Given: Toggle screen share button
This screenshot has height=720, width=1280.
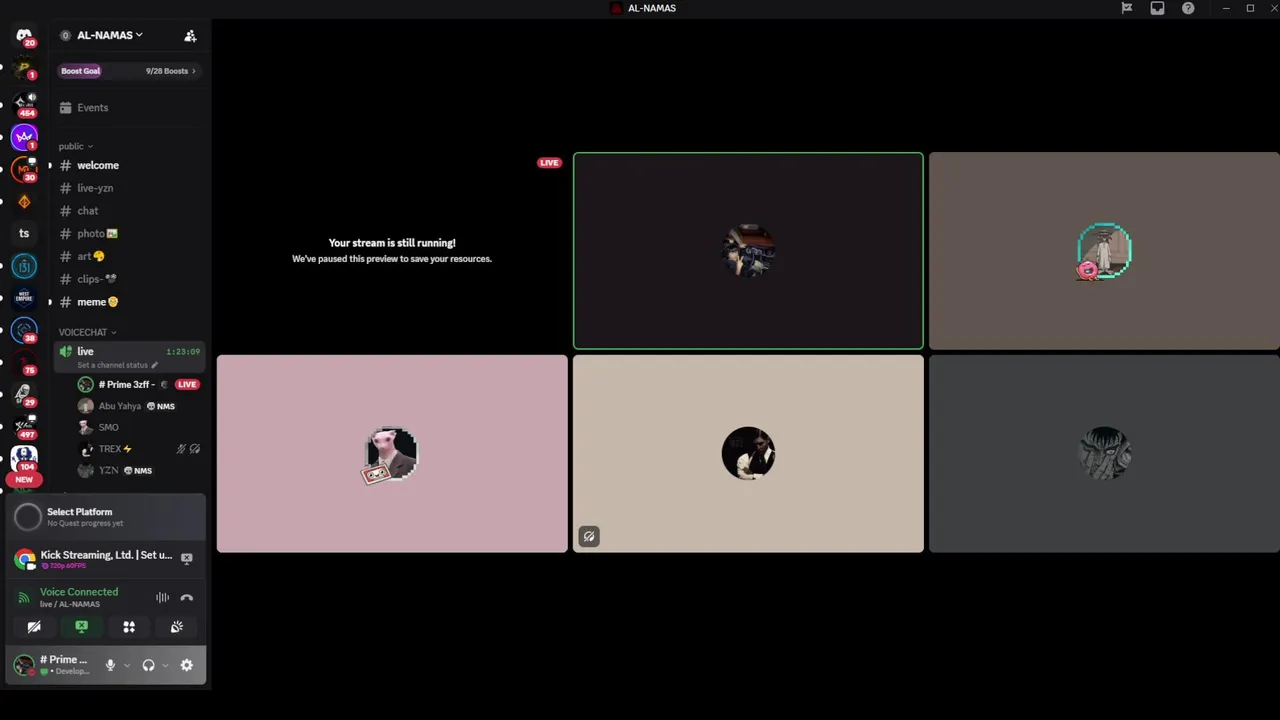Looking at the screenshot, I should click(x=81, y=627).
